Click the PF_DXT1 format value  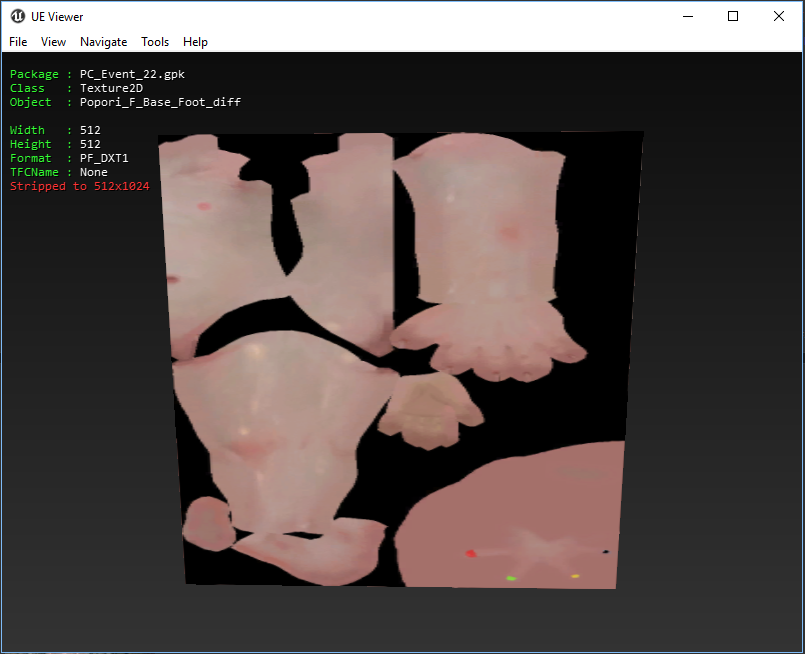click(104, 158)
